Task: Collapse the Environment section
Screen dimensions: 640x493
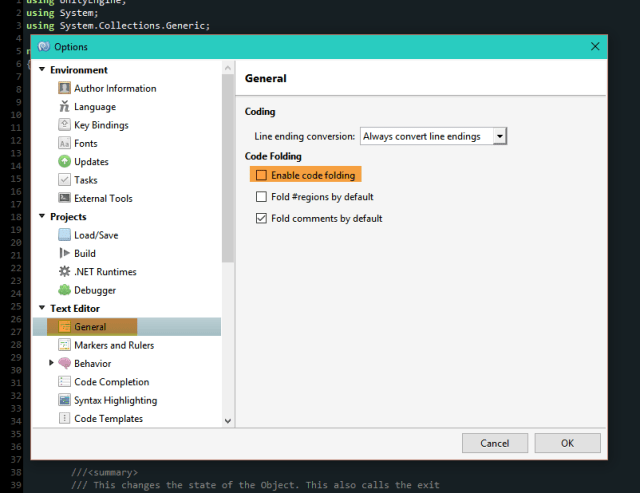Action: point(42,69)
